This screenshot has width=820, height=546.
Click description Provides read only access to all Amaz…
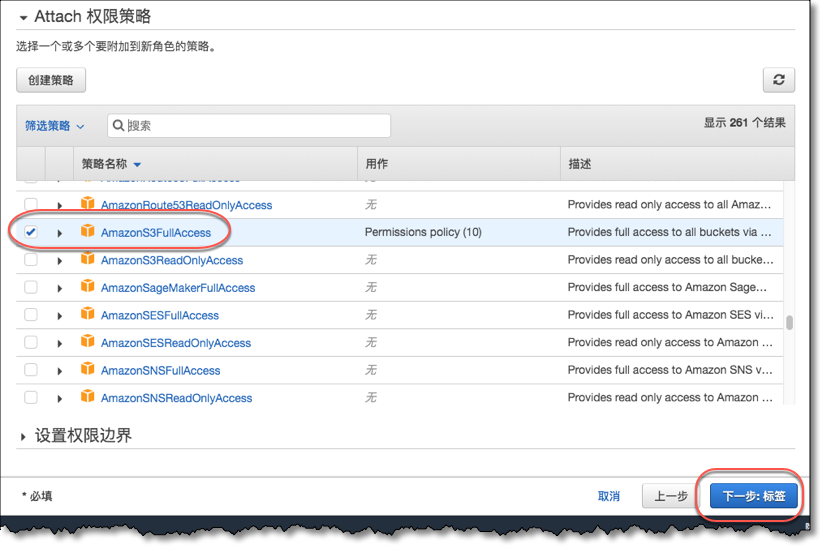pos(669,204)
